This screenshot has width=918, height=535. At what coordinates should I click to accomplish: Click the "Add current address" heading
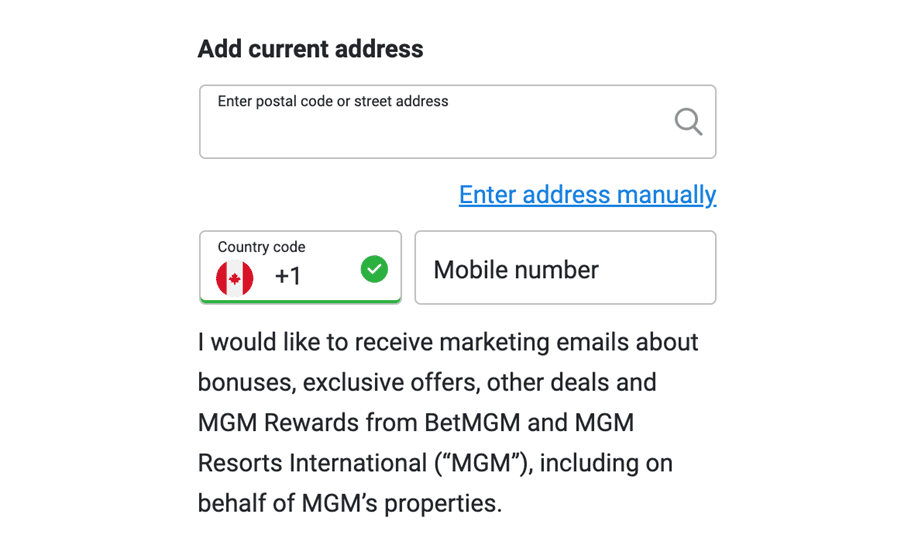(310, 49)
